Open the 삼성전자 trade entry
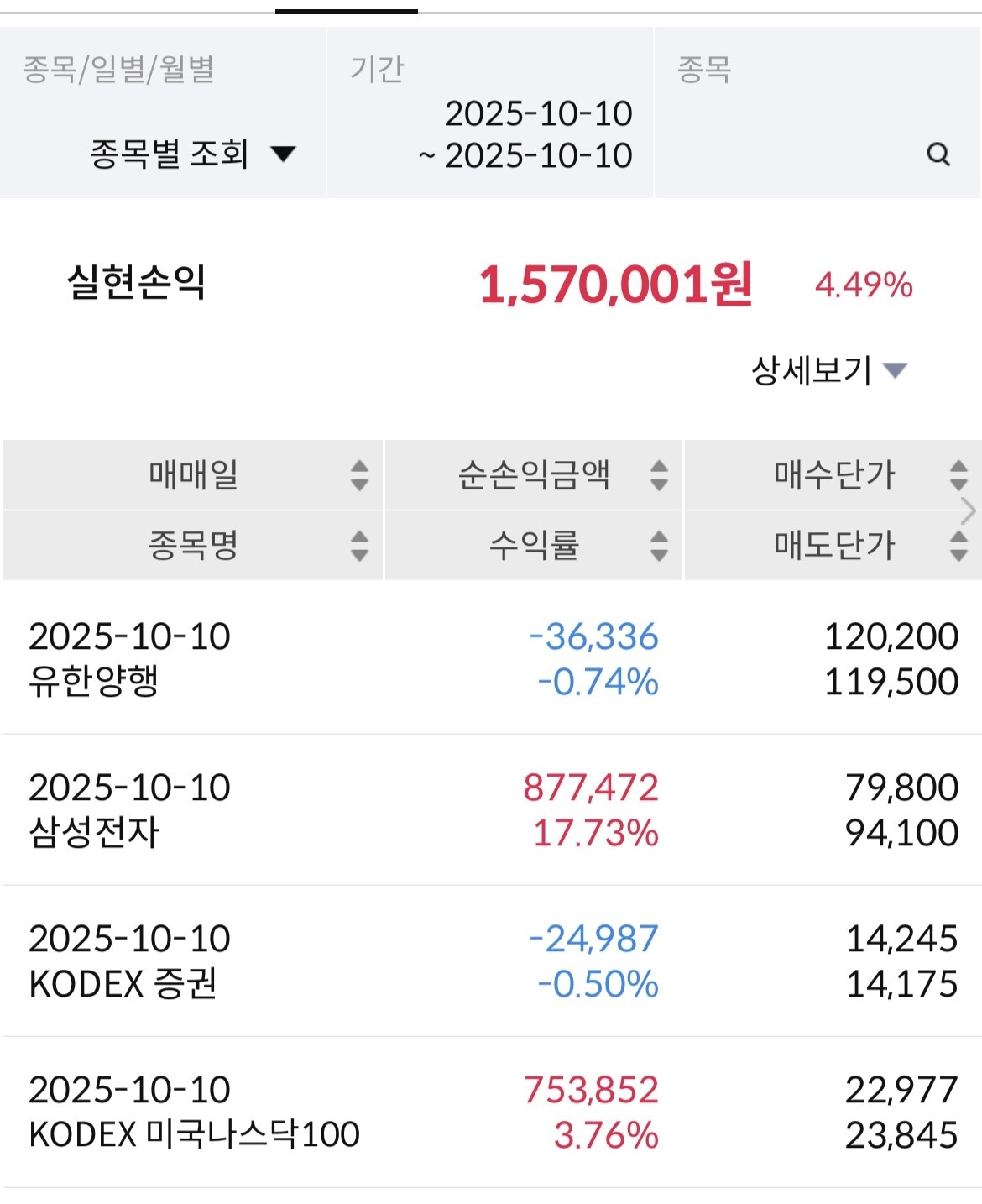The image size is (982, 1204). pos(491,809)
